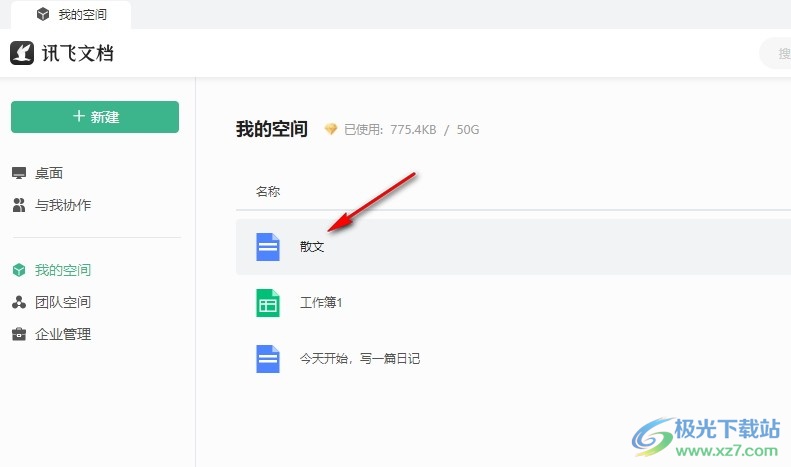Click the blue document icon for 今天开始，写一篇日记
The height and width of the screenshot is (467, 791).
268,359
